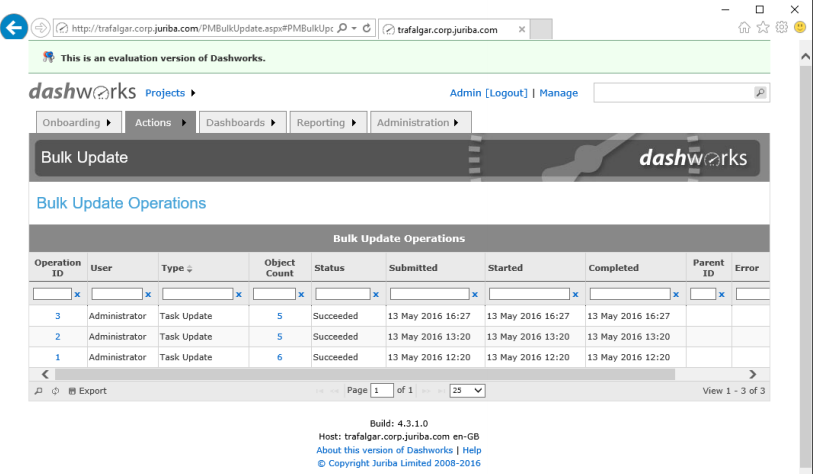Open the Dashboards tab menu
This screenshot has width=813, height=474.
(243, 122)
